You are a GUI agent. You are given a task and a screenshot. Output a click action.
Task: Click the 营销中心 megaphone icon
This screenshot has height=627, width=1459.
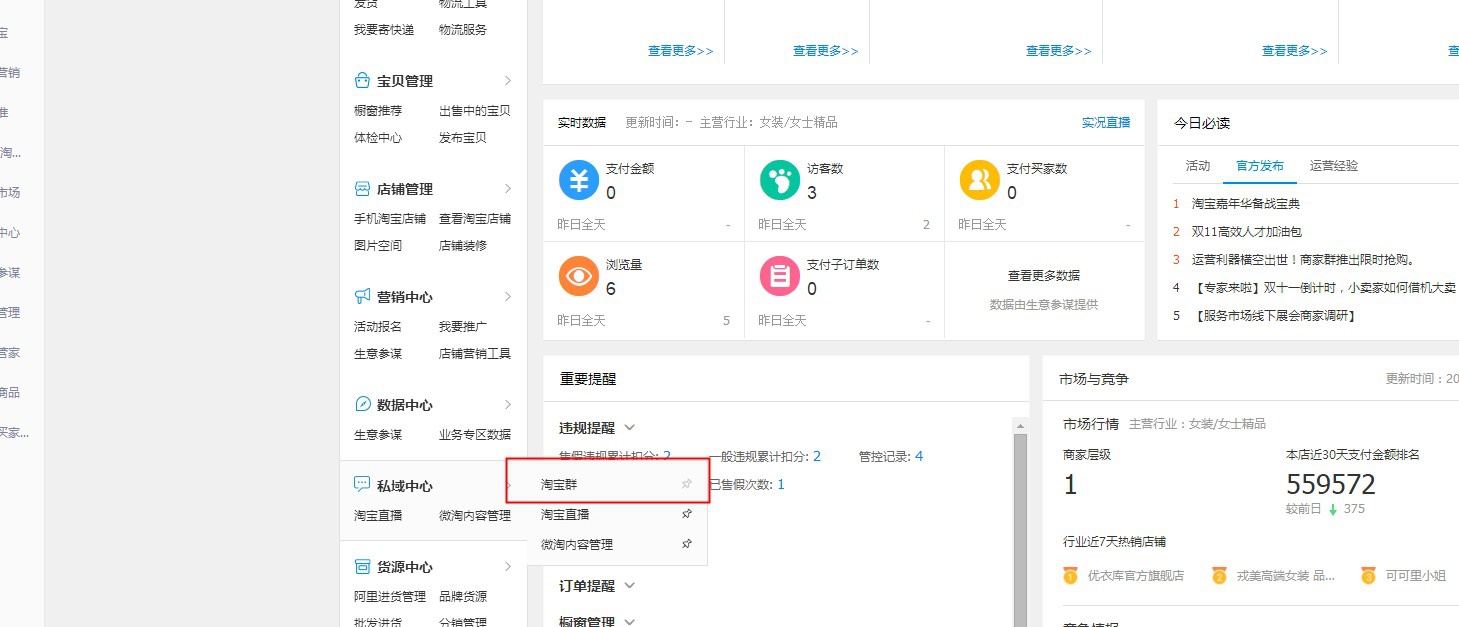click(x=362, y=297)
